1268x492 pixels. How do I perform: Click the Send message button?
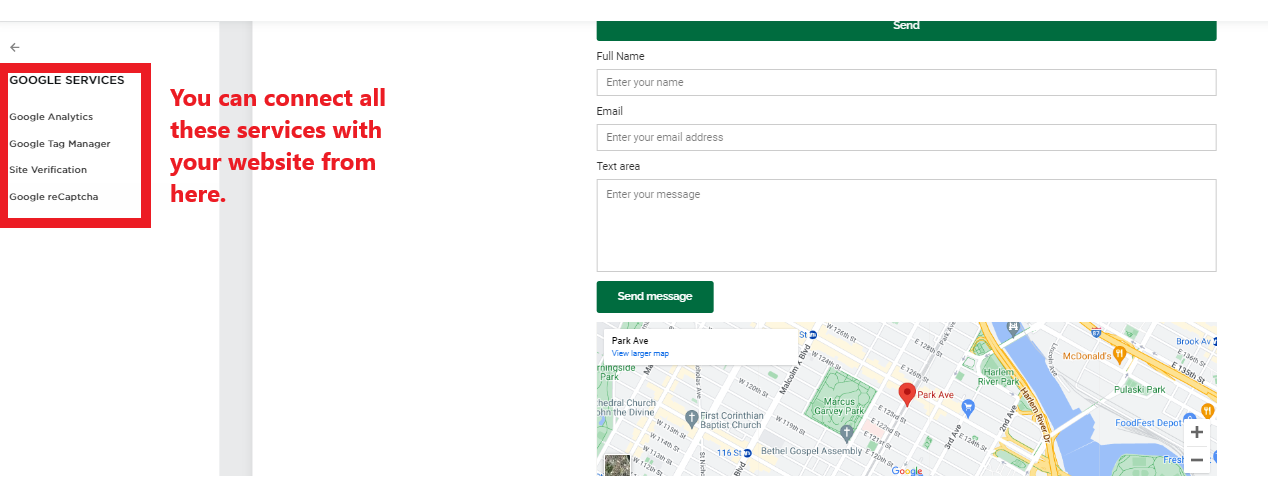(655, 297)
